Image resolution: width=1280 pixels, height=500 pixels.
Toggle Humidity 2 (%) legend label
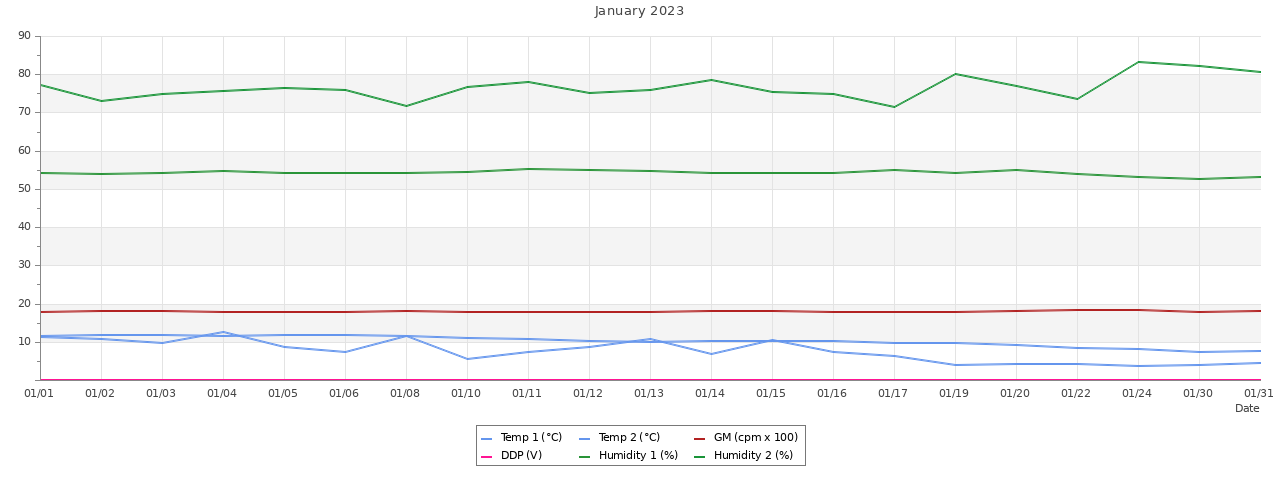pyautogui.click(x=753, y=456)
